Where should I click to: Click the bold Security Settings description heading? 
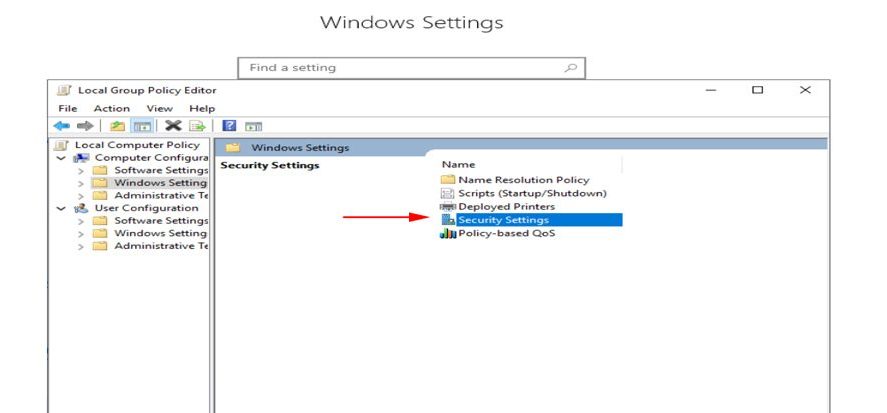(270, 165)
